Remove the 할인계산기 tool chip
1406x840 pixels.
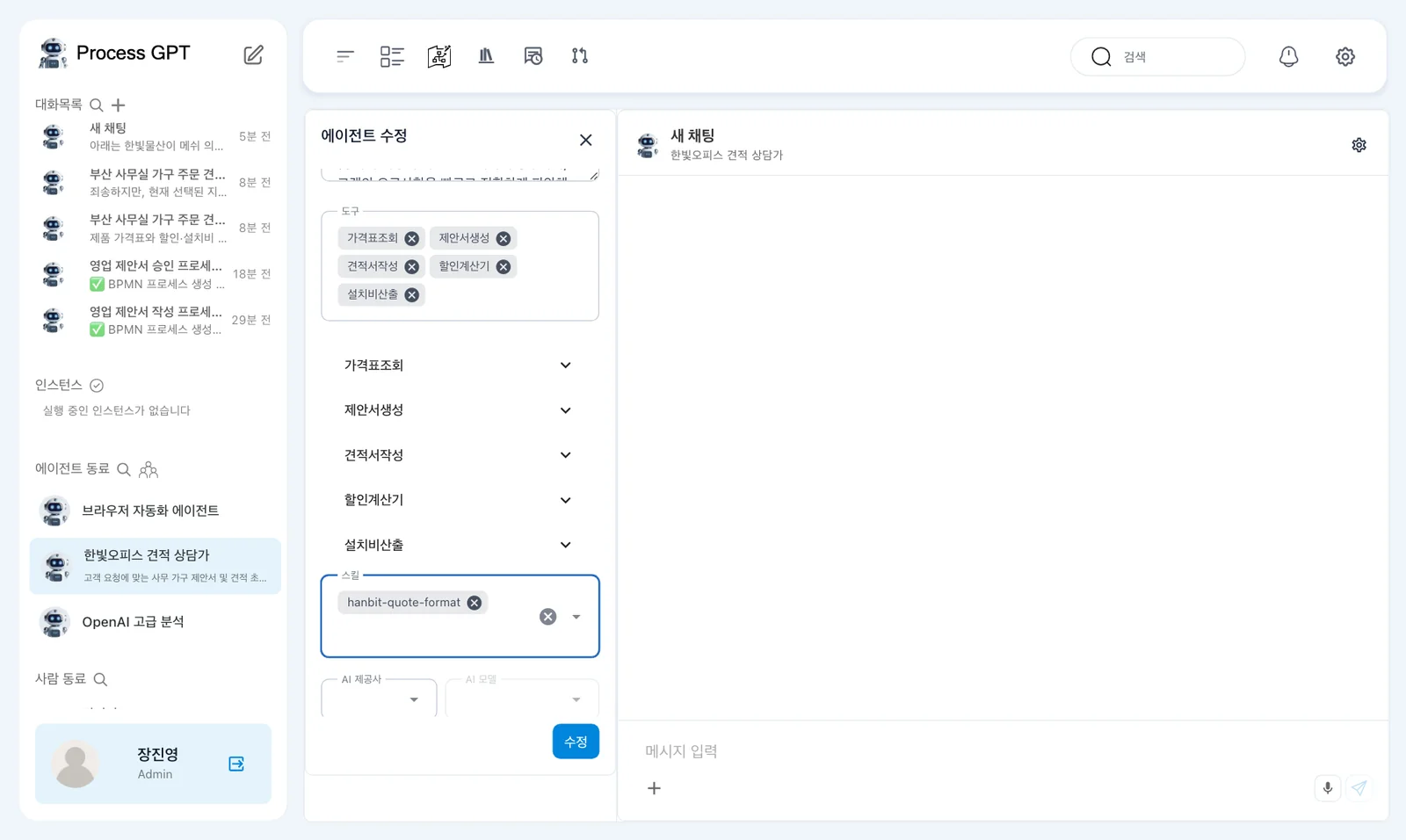click(504, 267)
